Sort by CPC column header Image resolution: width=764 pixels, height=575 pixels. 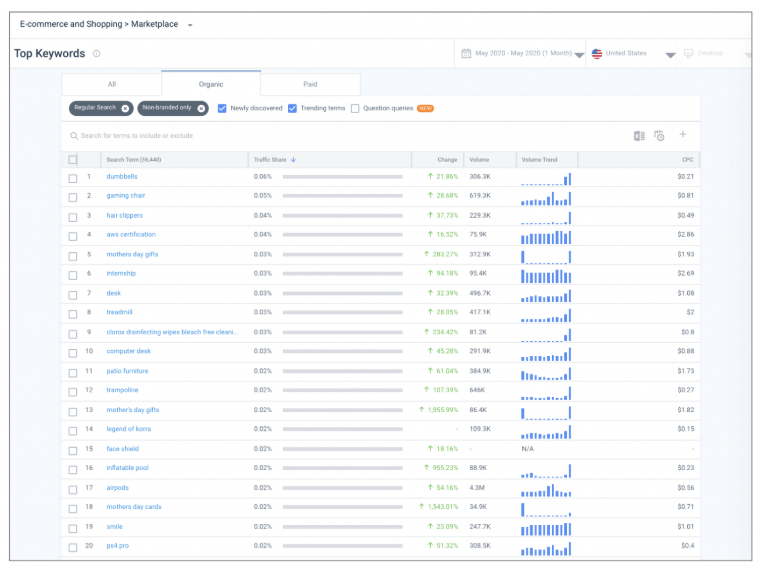[688, 160]
